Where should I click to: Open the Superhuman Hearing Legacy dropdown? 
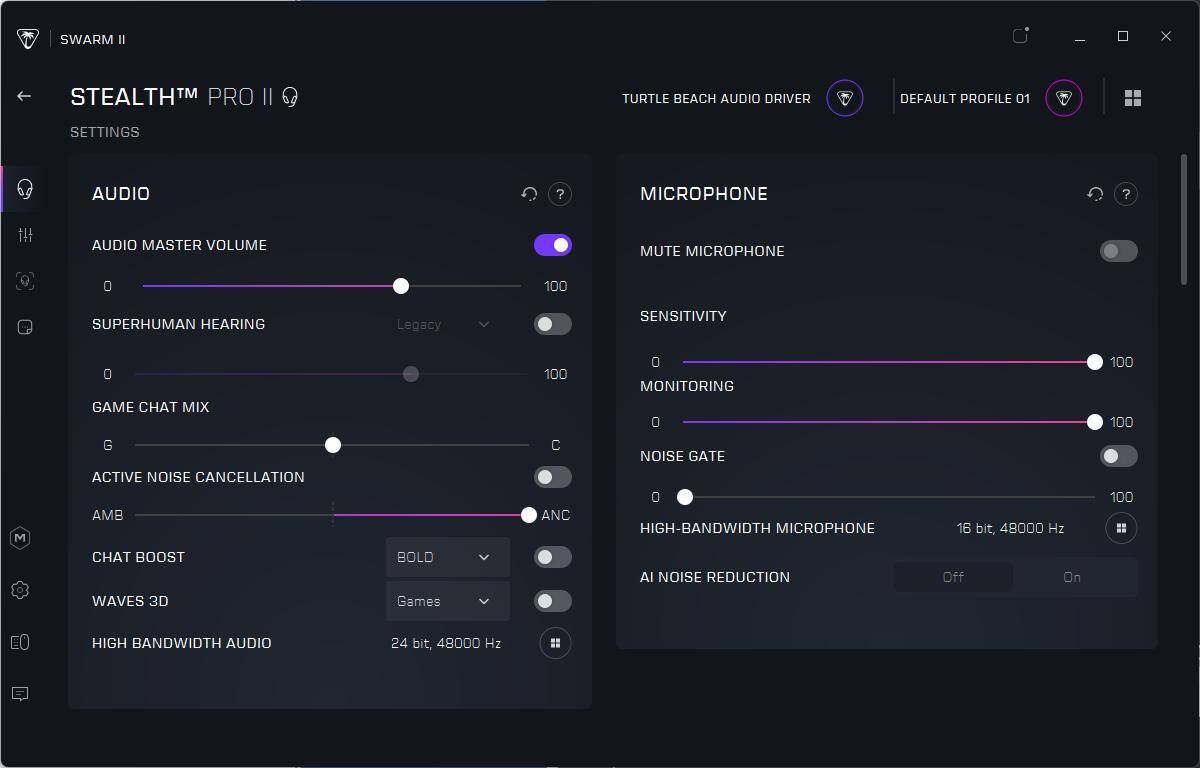click(x=443, y=324)
